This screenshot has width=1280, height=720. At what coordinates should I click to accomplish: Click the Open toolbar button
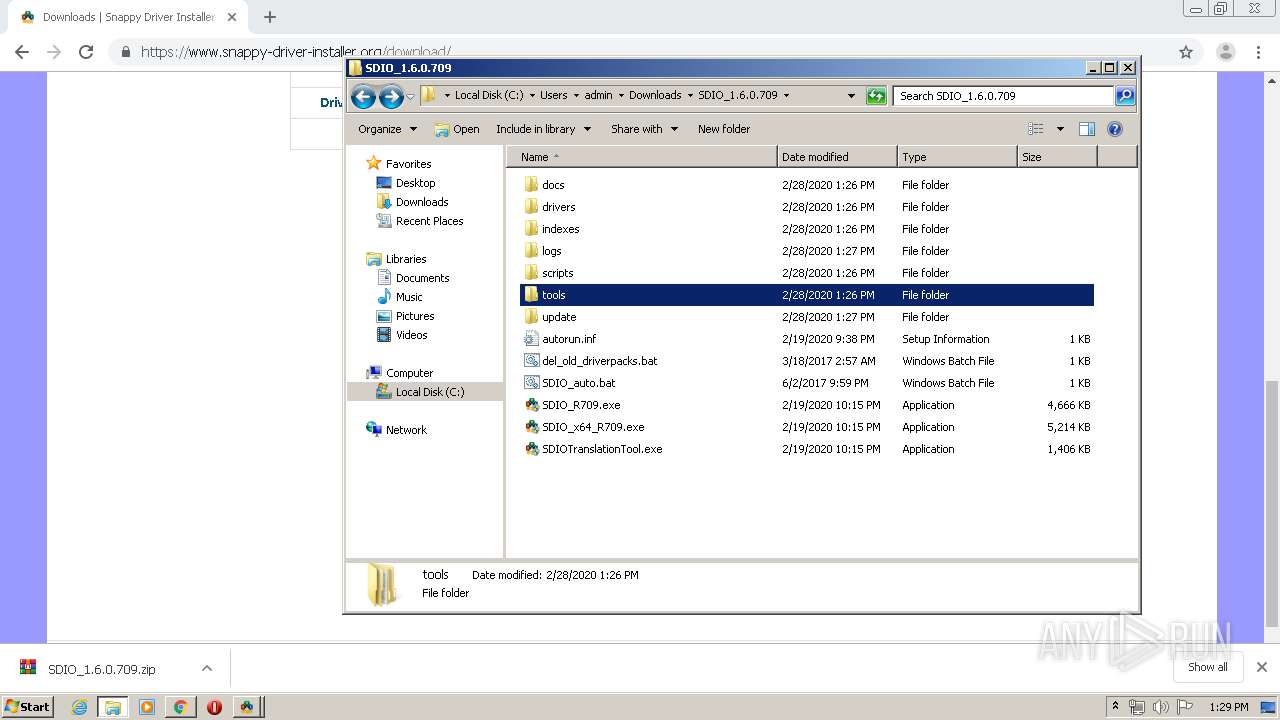[x=457, y=129]
